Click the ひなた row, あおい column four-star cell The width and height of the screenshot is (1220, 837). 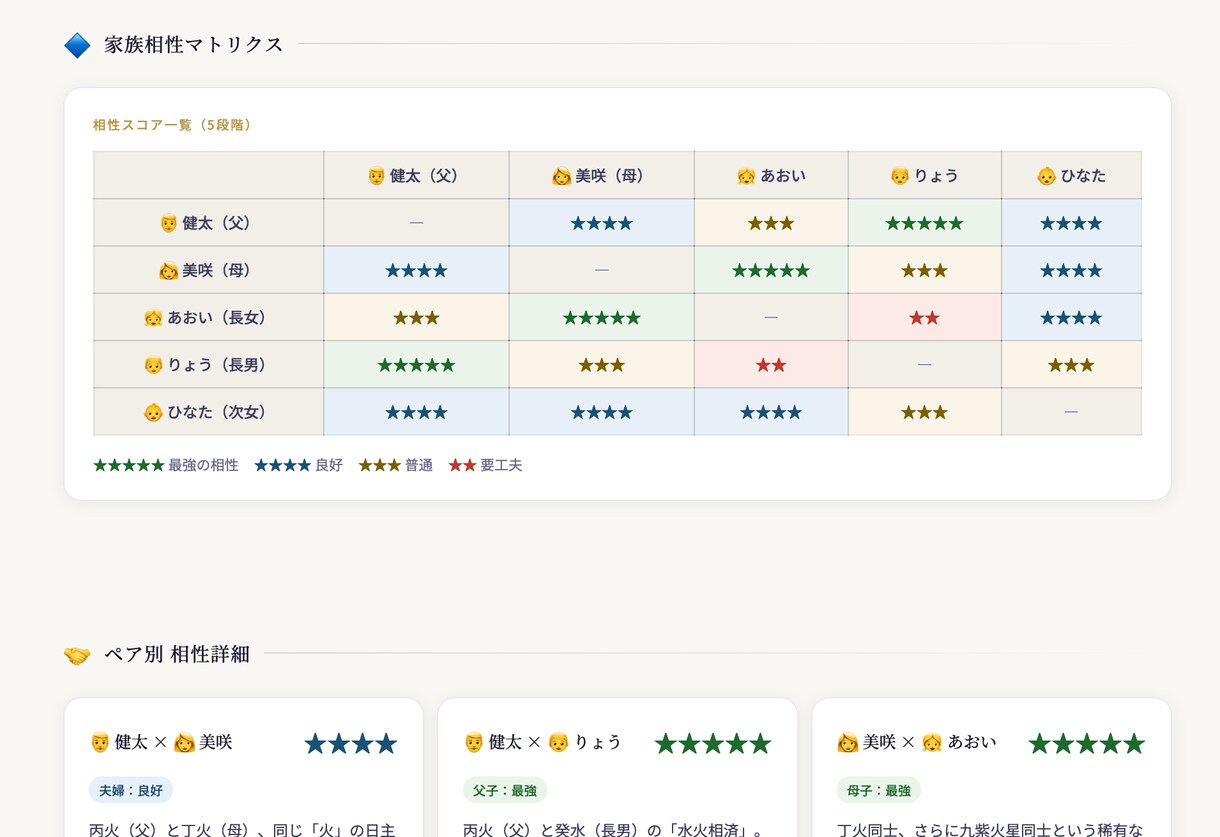[x=771, y=412]
